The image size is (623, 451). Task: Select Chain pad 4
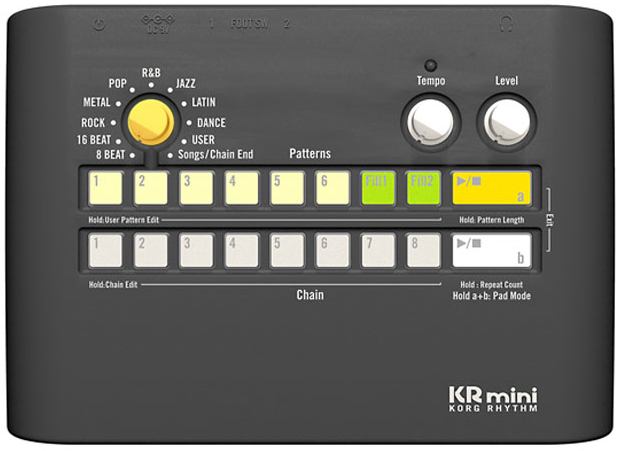click(x=242, y=250)
